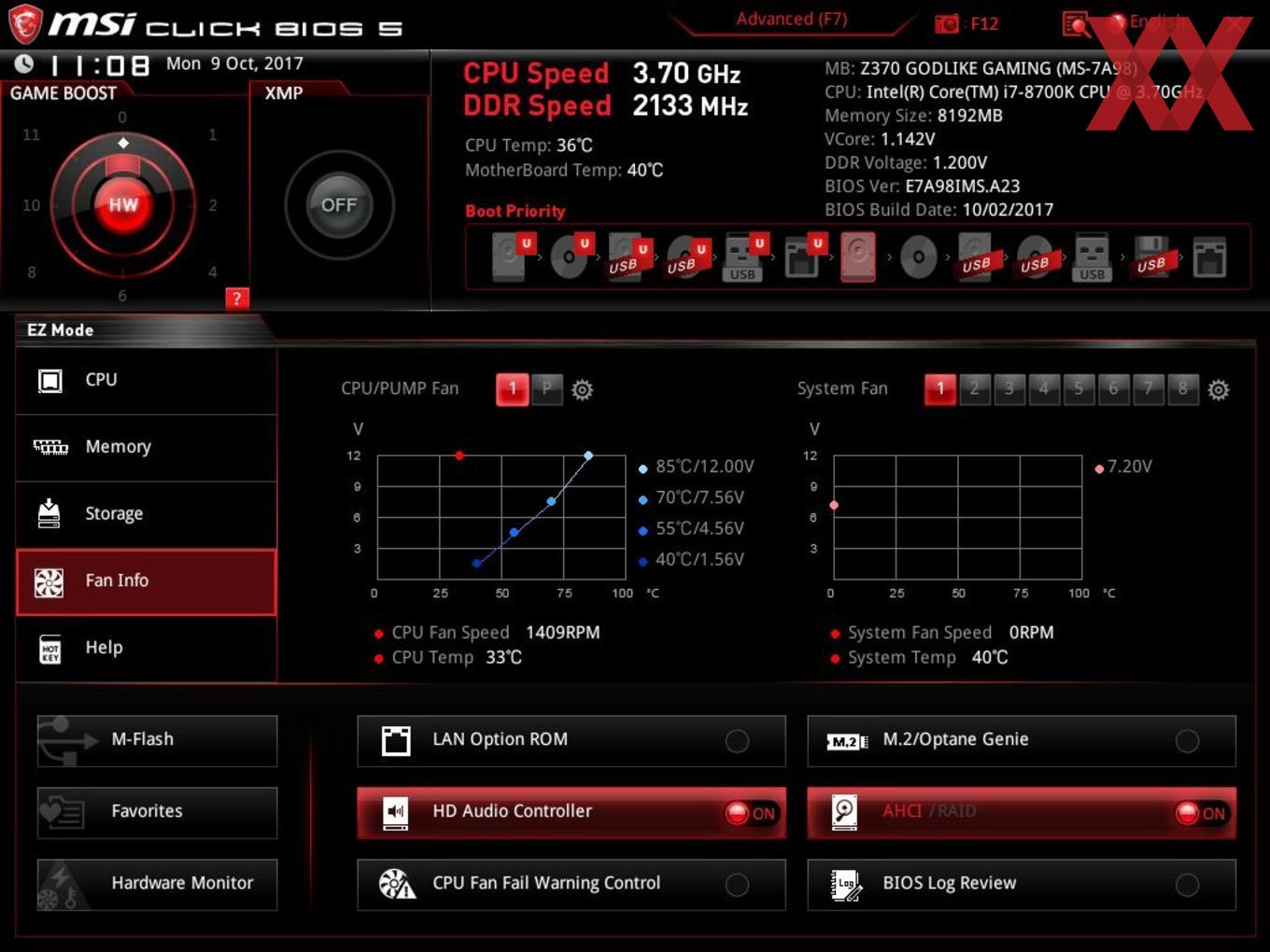
Task: Click the Memory module icon in sidebar
Action: (x=50, y=447)
